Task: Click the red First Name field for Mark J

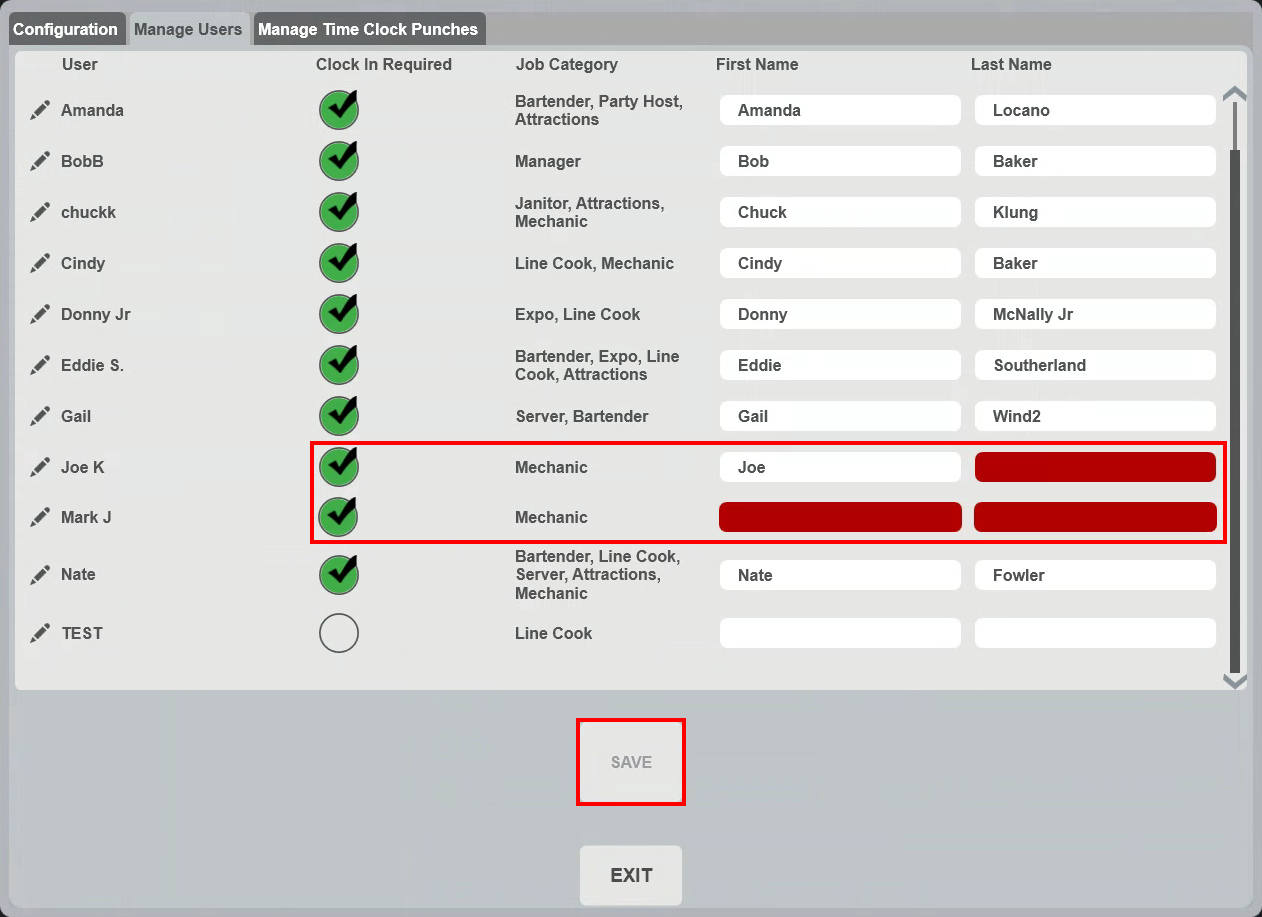Action: (840, 517)
